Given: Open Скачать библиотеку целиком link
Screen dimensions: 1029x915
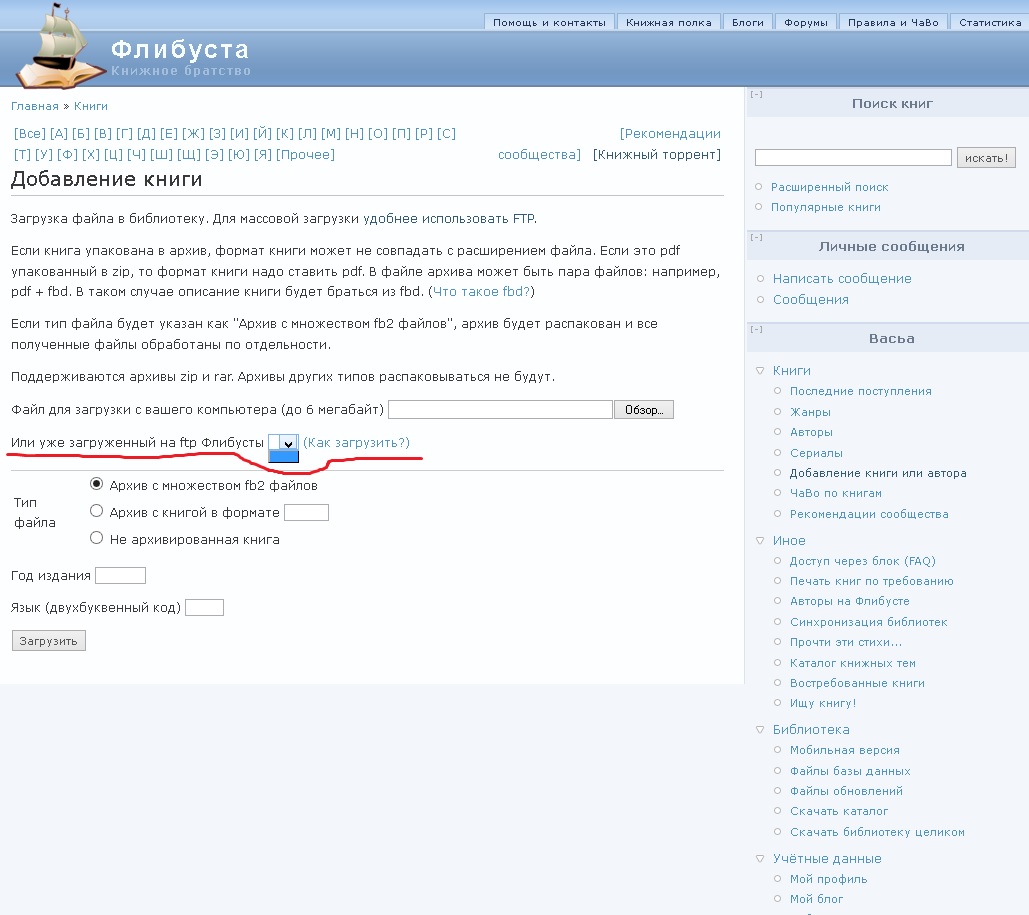Looking at the screenshot, I should (877, 832).
